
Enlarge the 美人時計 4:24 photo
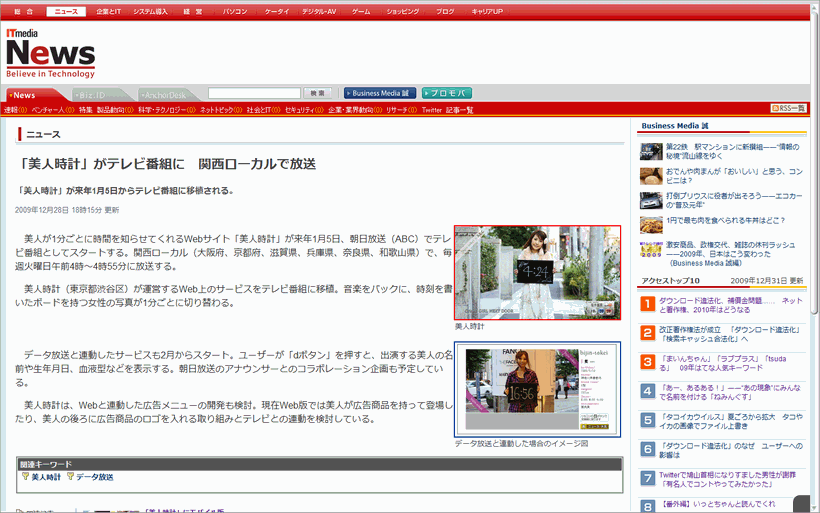[x=537, y=272]
